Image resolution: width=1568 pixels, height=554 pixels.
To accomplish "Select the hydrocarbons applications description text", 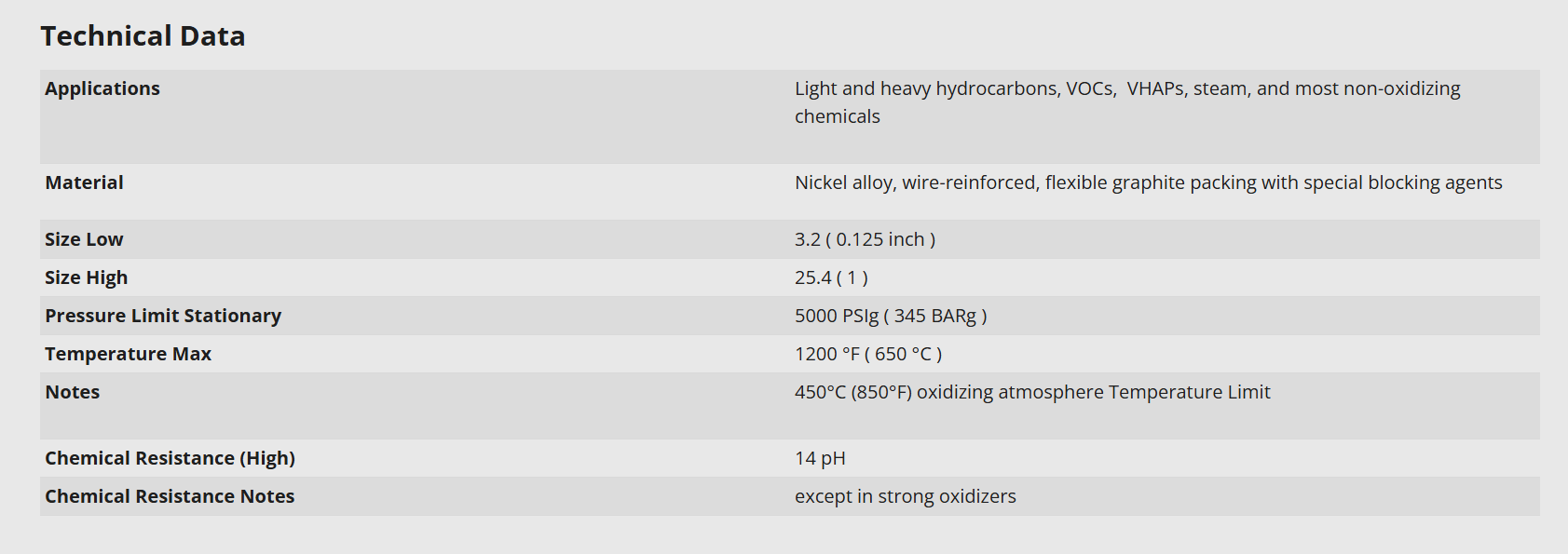I will [1126, 88].
